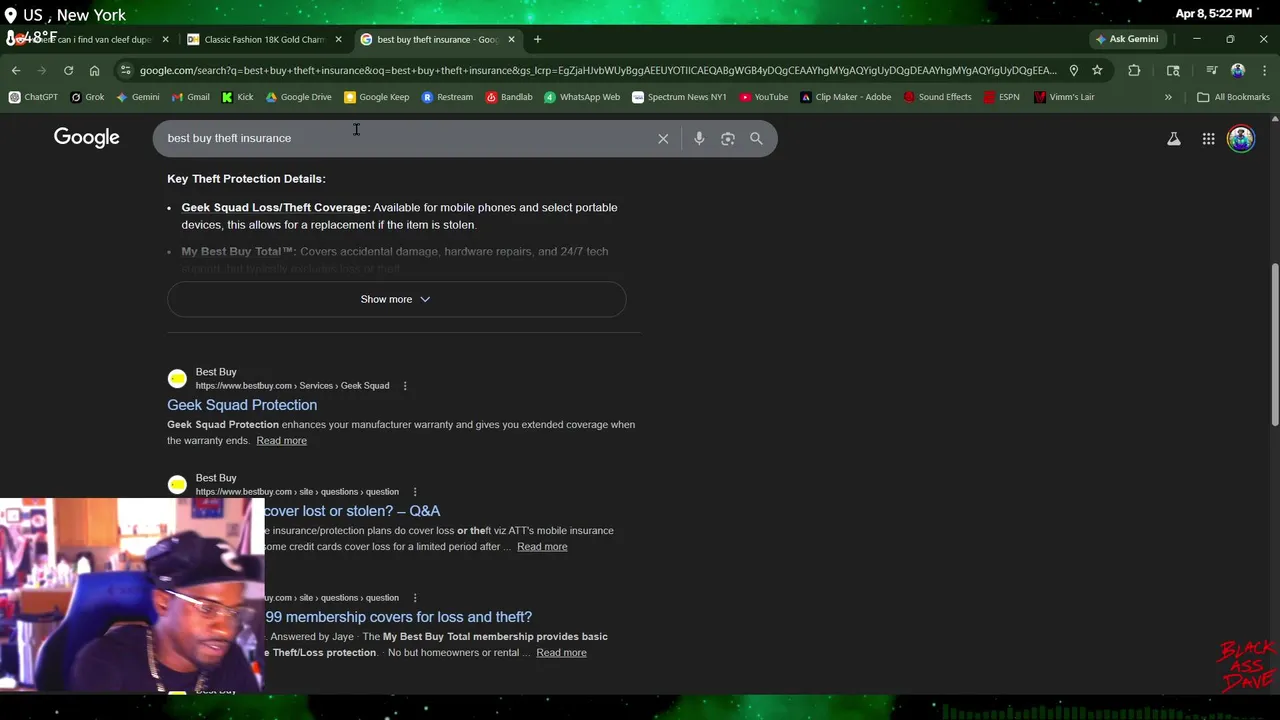
Task: Select the Geek Squad Loss/Theft Coverage text
Action: (x=276, y=207)
